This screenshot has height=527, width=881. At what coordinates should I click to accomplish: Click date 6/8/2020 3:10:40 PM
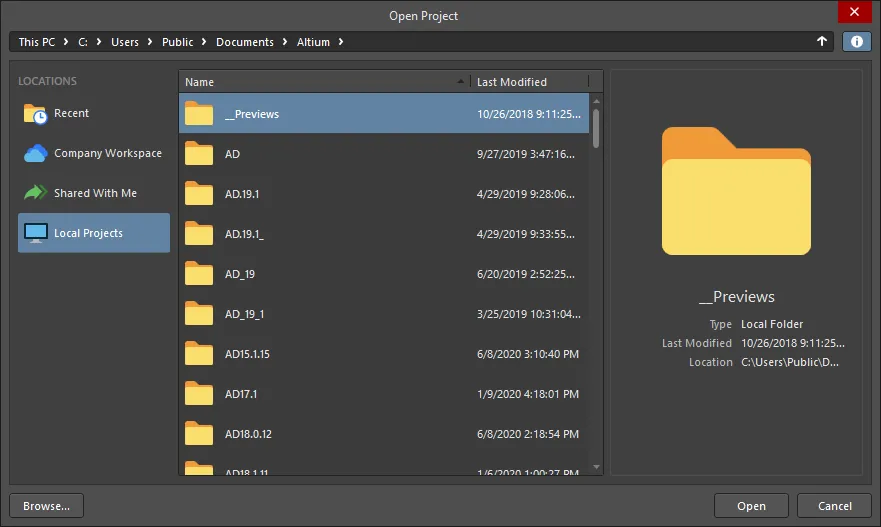click(528, 354)
